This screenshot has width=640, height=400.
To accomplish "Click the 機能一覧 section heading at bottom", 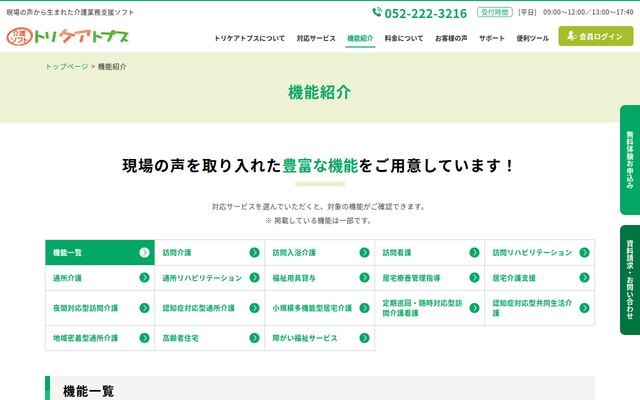I will tap(89, 391).
